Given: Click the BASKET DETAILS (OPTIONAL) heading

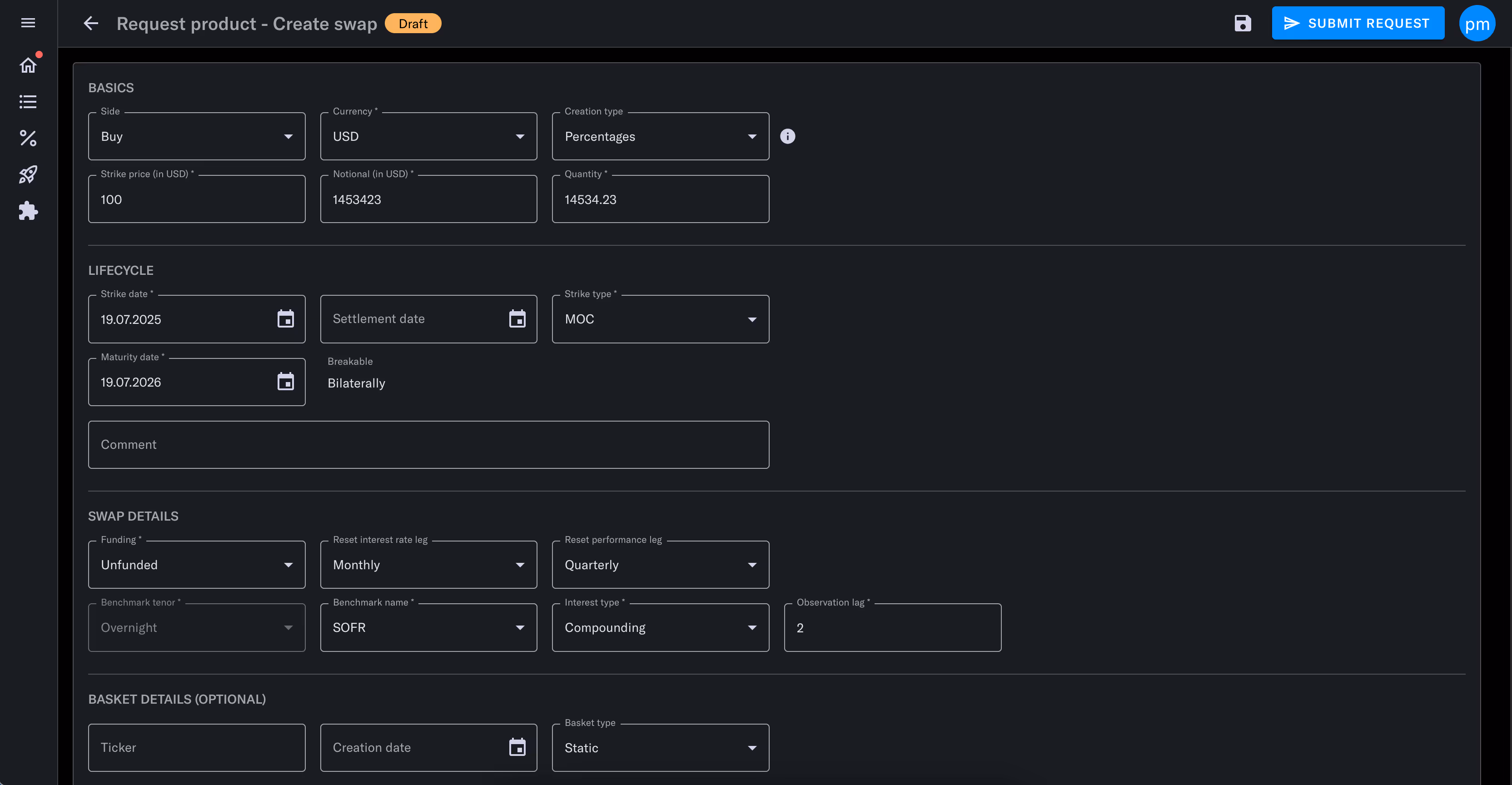Looking at the screenshot, I should (177, 699).
